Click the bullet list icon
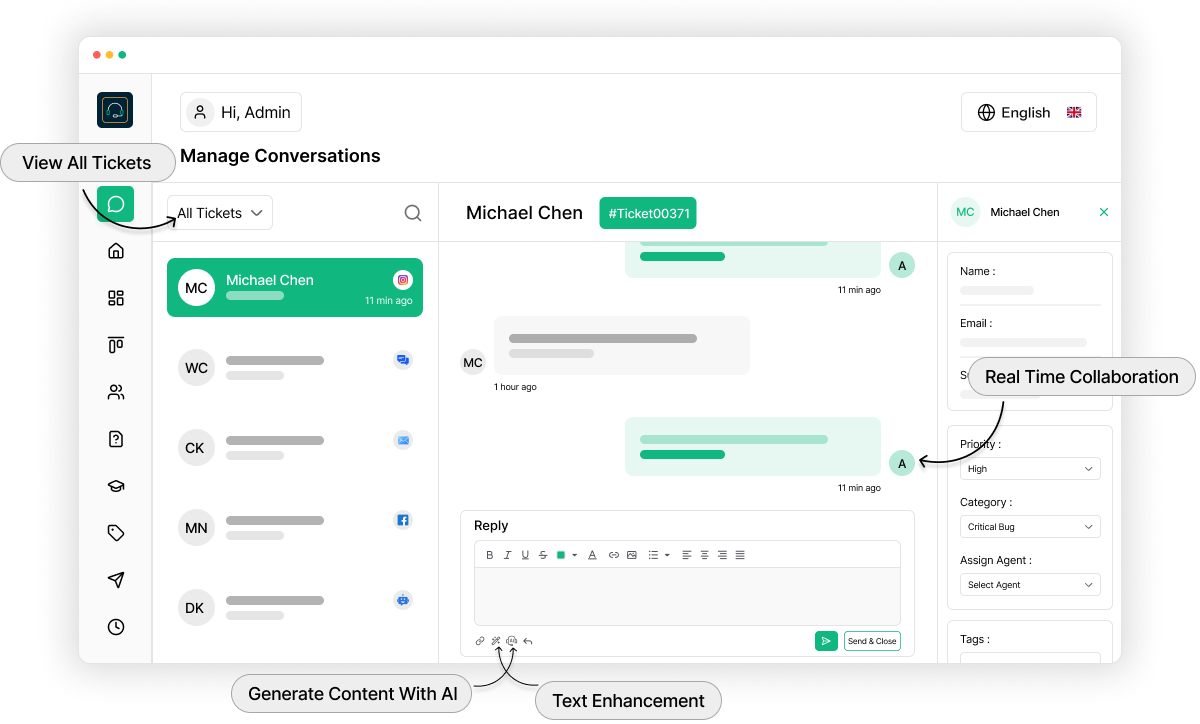 [653, 555]
